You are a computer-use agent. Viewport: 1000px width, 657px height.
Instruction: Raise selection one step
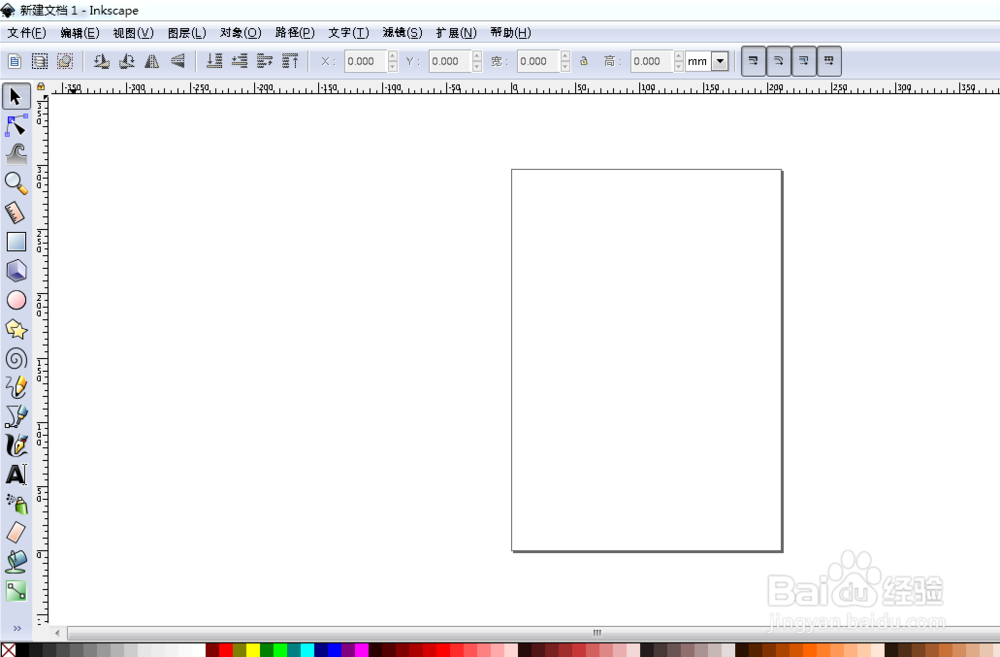click(264, 61)
